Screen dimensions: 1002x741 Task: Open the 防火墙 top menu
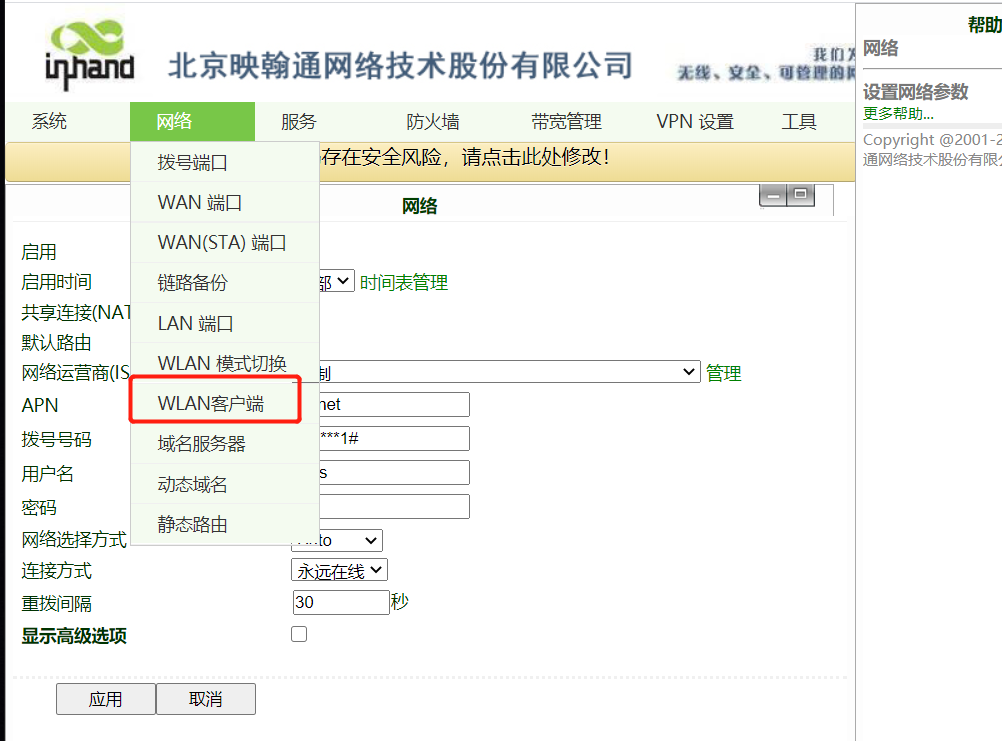433,122
